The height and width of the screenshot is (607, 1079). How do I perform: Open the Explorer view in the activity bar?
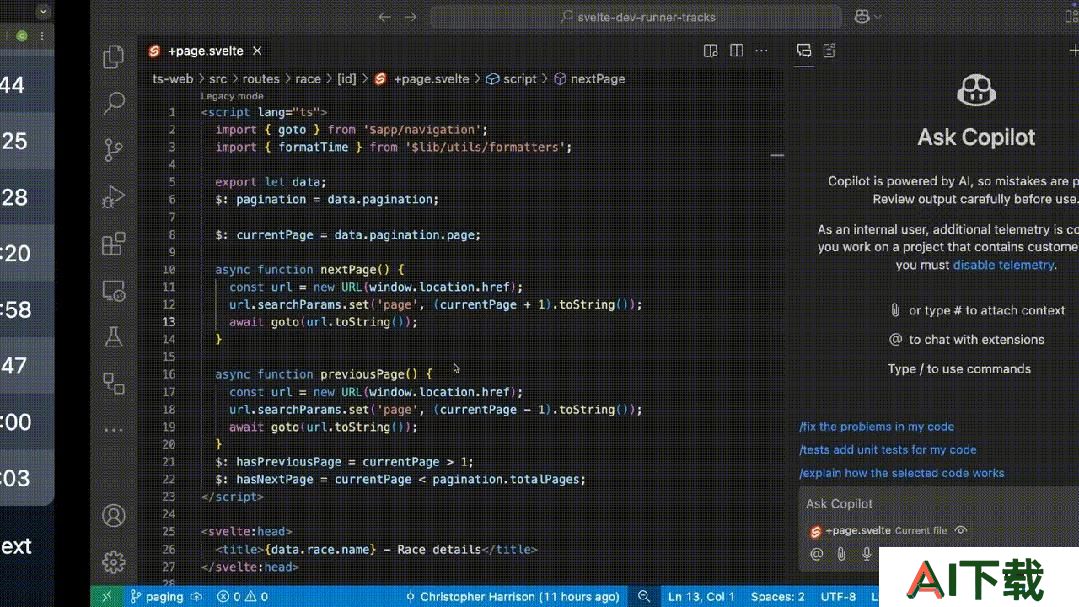[x=114, y=56]
